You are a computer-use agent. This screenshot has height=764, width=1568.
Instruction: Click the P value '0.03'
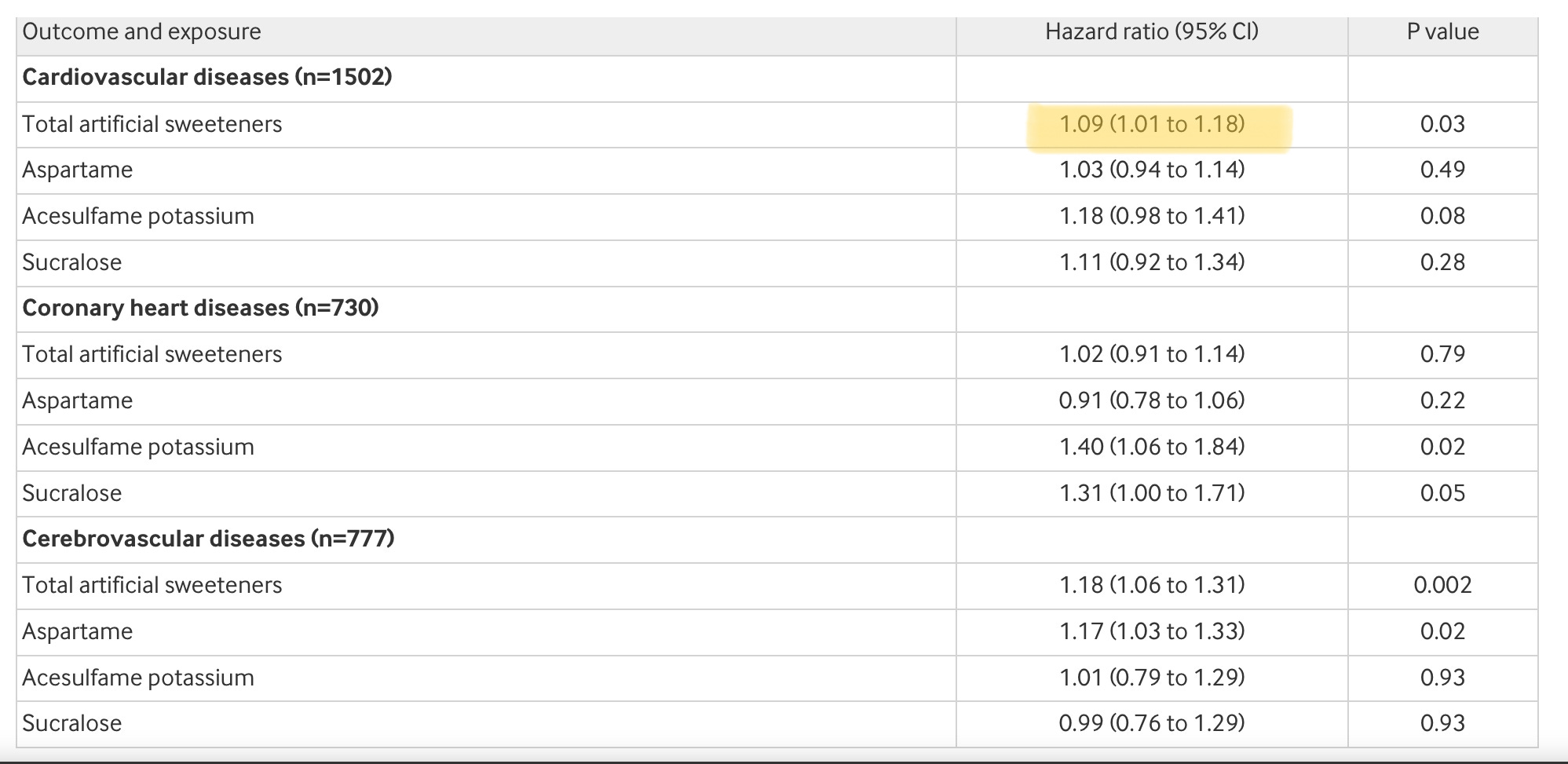[x=1442, y=124]
